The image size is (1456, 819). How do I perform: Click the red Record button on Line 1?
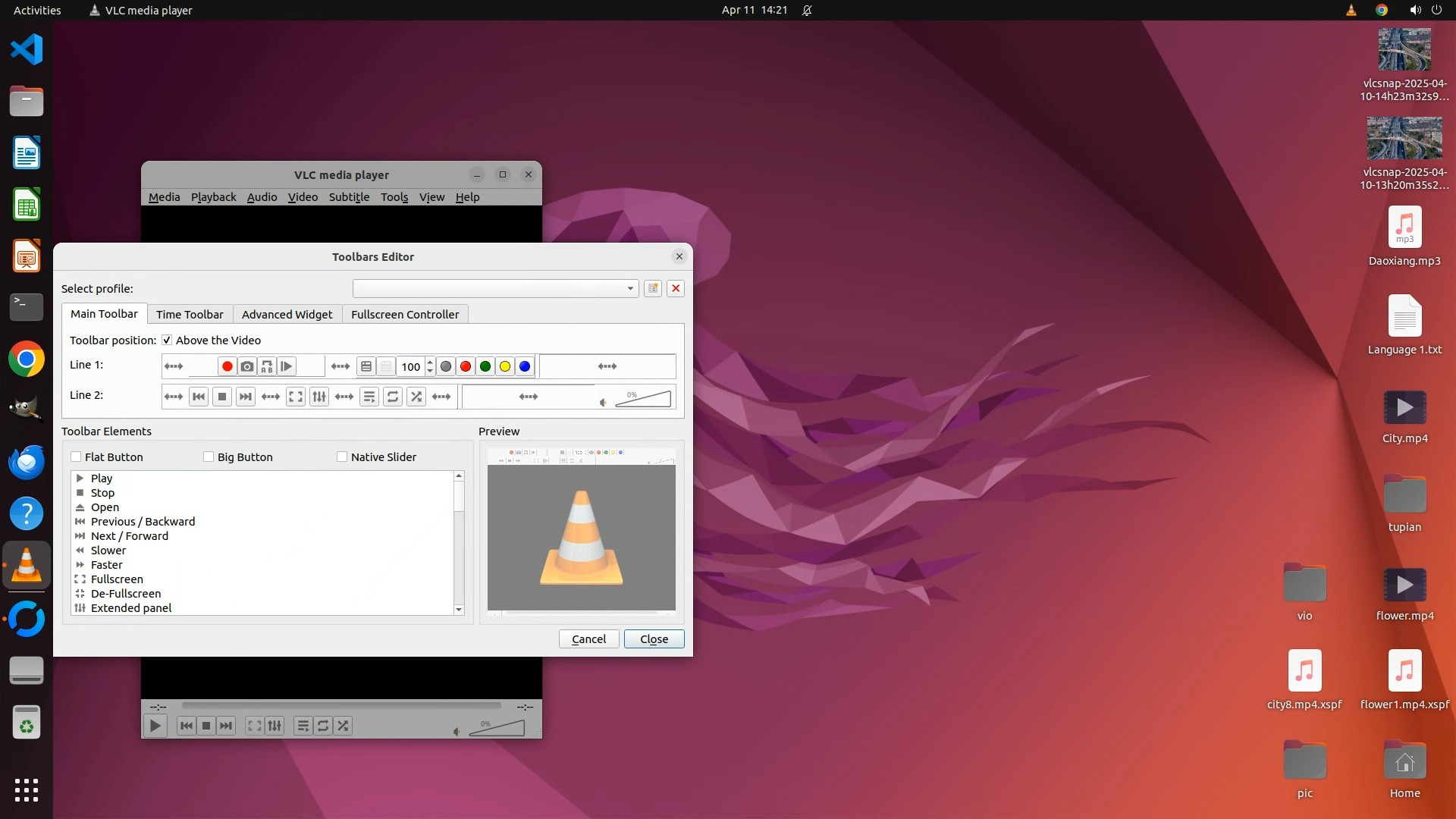[x=227, y=366]
